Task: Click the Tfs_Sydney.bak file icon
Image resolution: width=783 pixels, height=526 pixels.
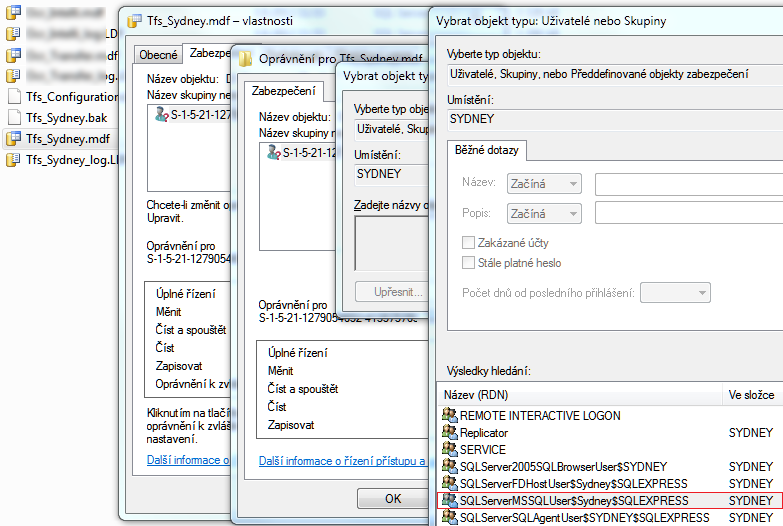Action: pyautogui.click(x=14, y=117)
